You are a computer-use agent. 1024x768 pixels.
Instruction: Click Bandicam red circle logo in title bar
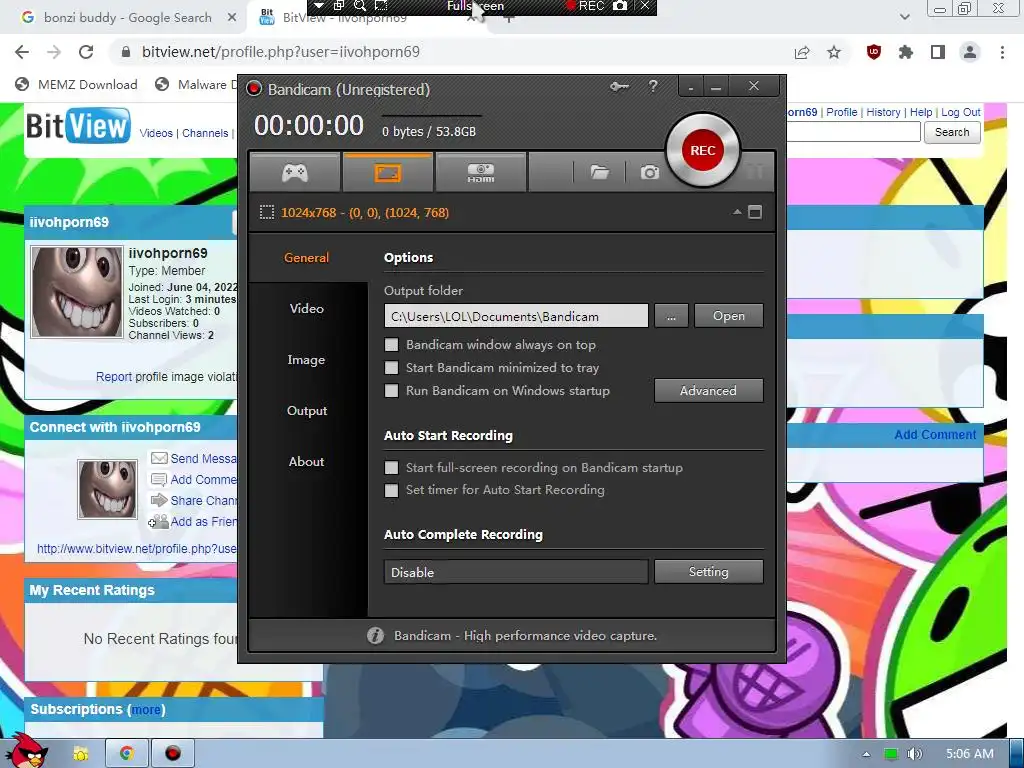253,89
